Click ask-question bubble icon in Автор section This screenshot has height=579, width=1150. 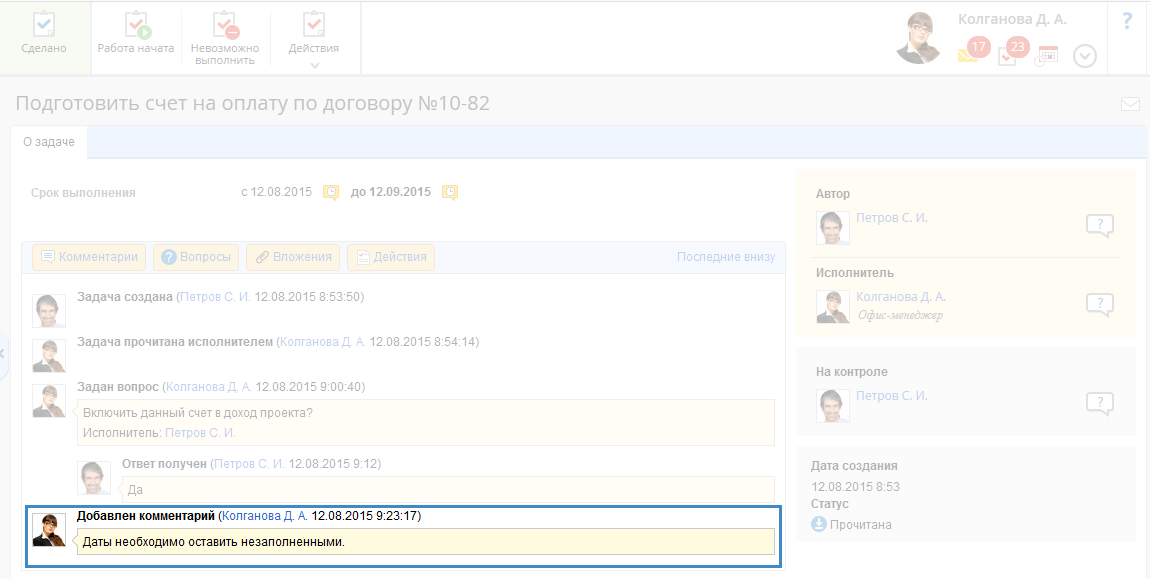(x=1099, y=226)
